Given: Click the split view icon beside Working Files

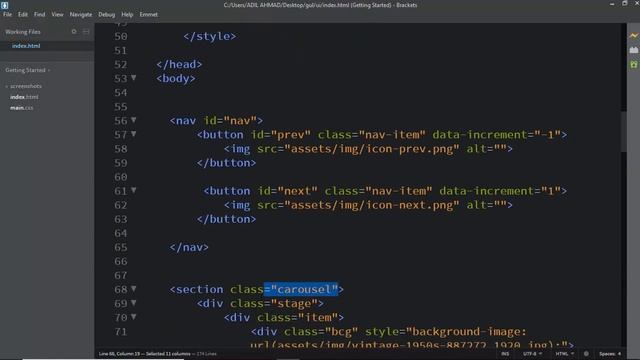Looking at the screenshot, I should 86,31.
